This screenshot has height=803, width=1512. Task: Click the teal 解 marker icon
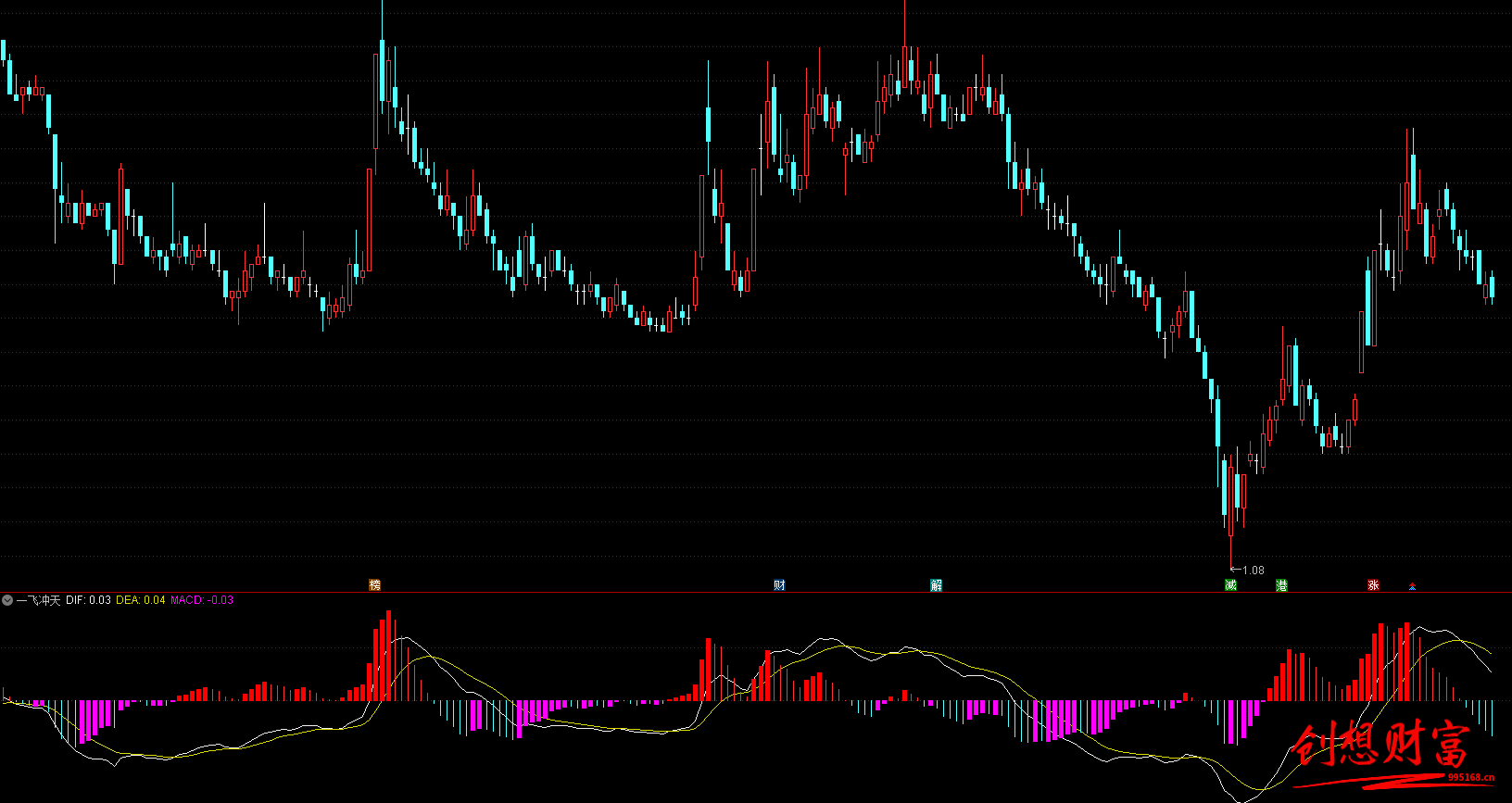coord(936,584)
